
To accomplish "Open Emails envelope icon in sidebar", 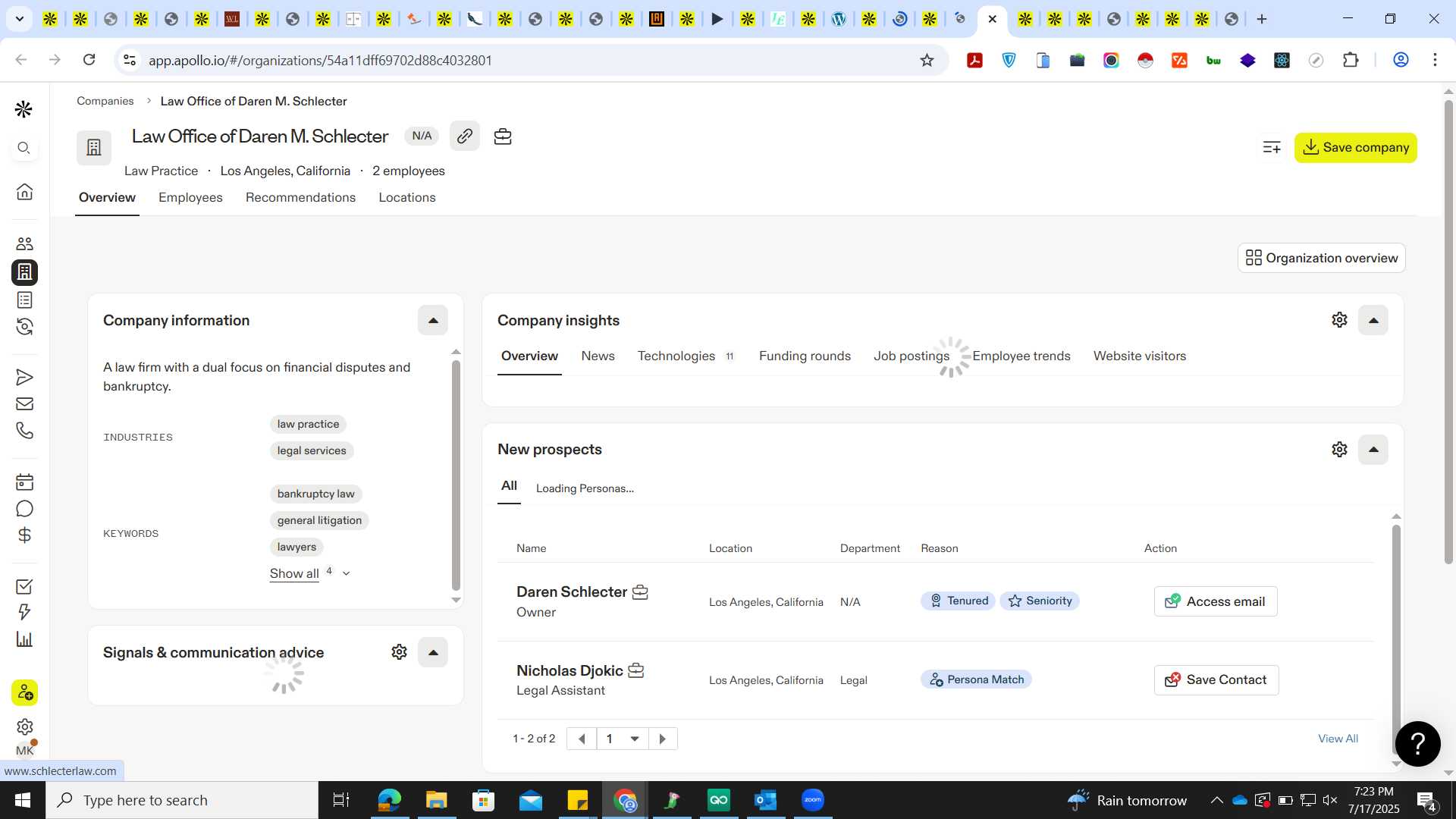I will click(x=24, y=403).
